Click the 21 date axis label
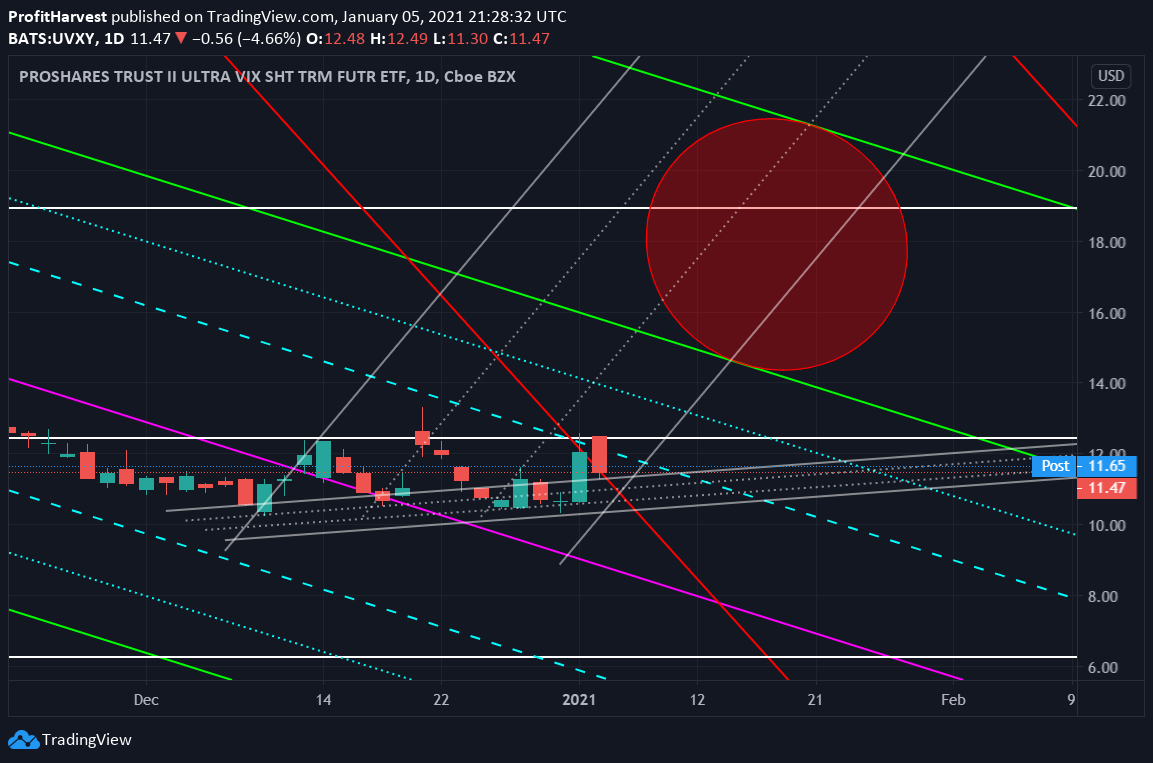Viewport: 1153px width, 763px height. tap(815, 700)
